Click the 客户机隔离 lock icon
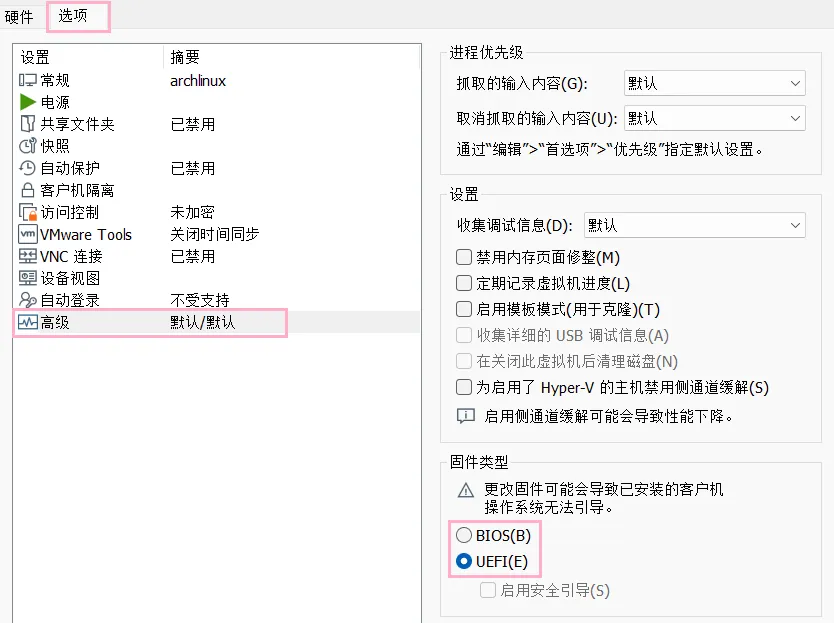 pyautogui.click(x=28, y=190)
